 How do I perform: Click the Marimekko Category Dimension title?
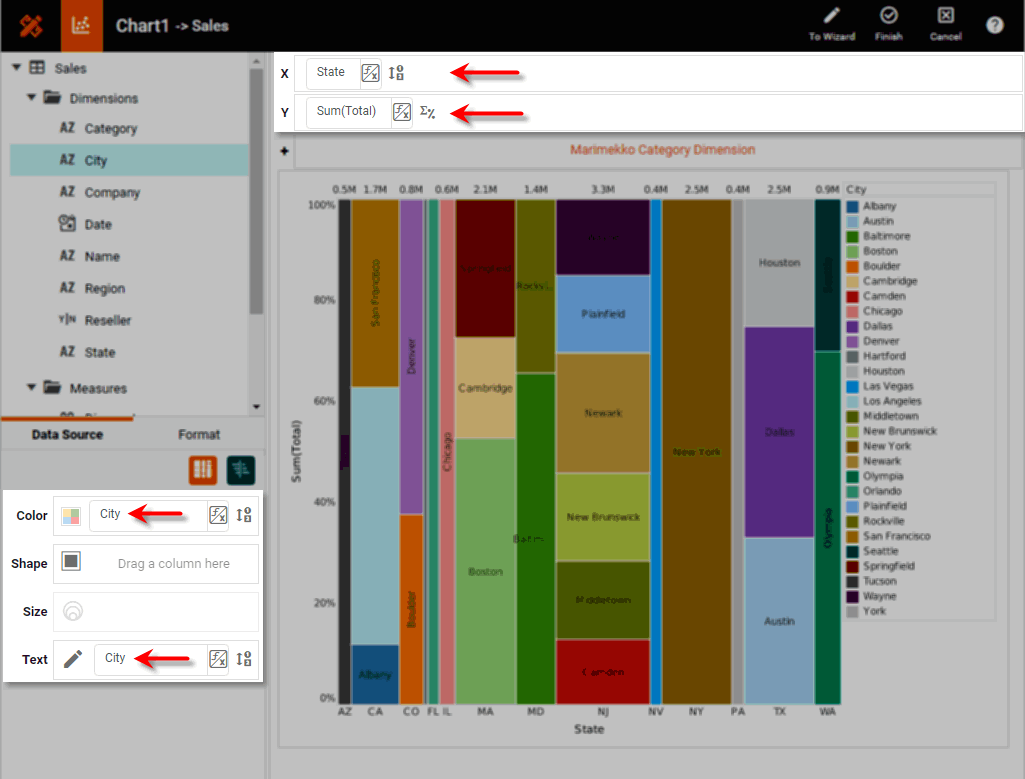662,150
